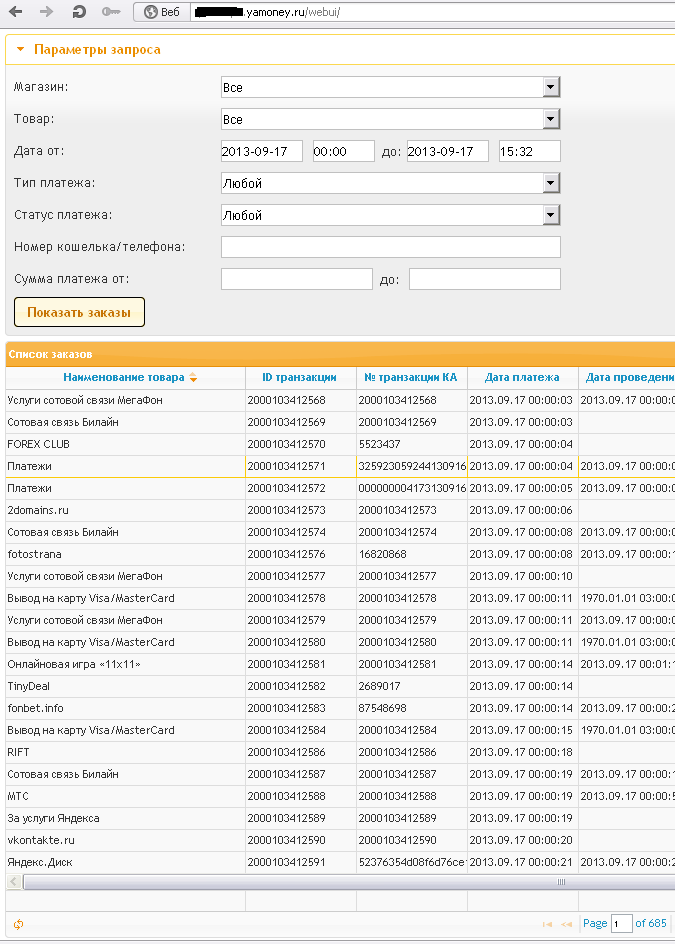The width and height of the screenshot is (675, 944).
Task: Click the Page number input field
Action: [621, 924]
